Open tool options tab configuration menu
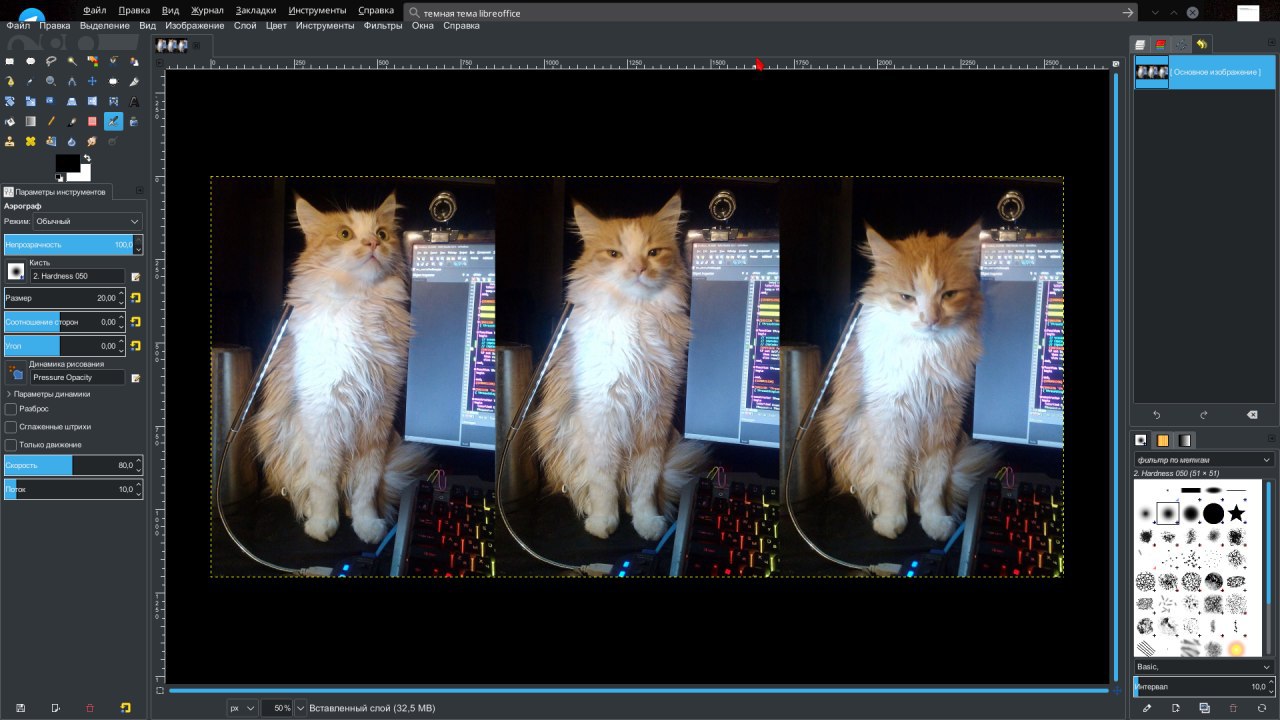This screenshot has width=1280, height=720. 139,190
